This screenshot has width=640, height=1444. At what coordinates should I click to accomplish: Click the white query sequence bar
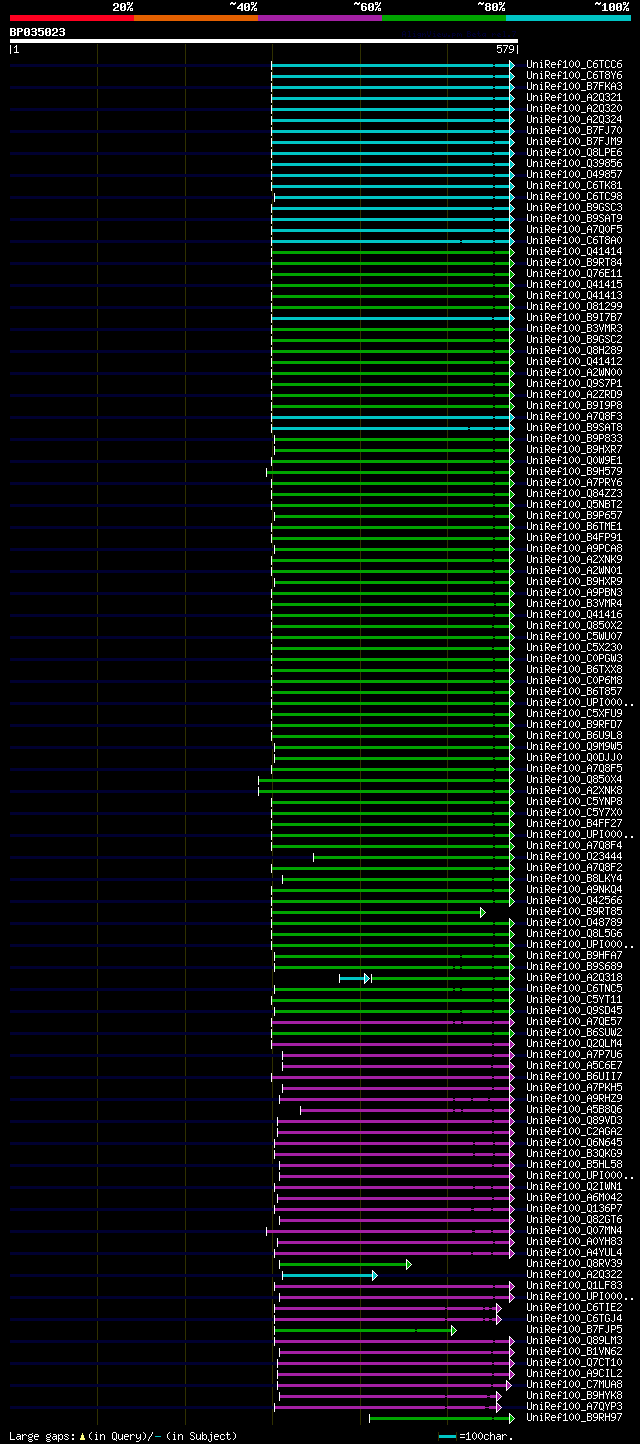(x=264, y=41)
